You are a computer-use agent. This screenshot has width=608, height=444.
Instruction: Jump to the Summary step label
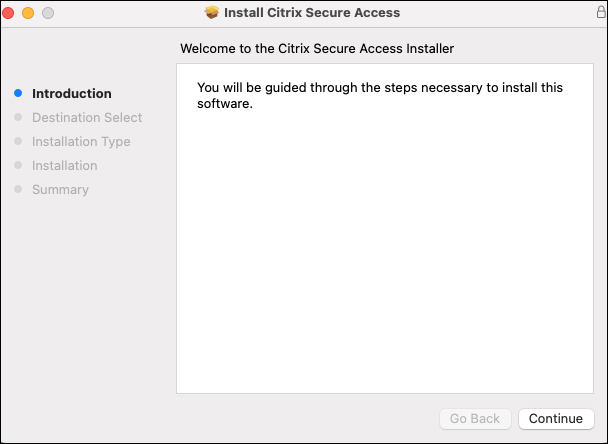(60, 189)
